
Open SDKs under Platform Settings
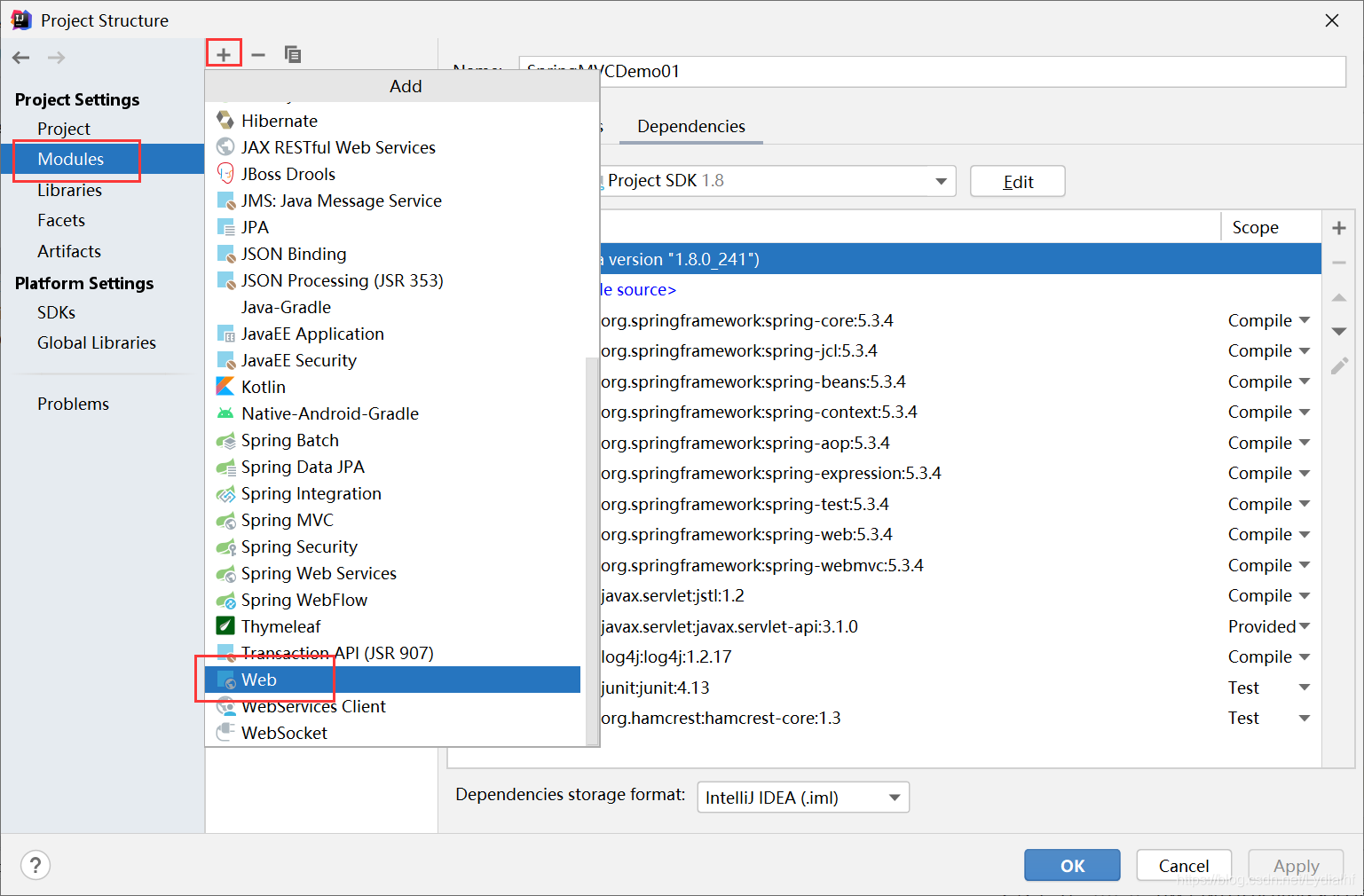57,312
